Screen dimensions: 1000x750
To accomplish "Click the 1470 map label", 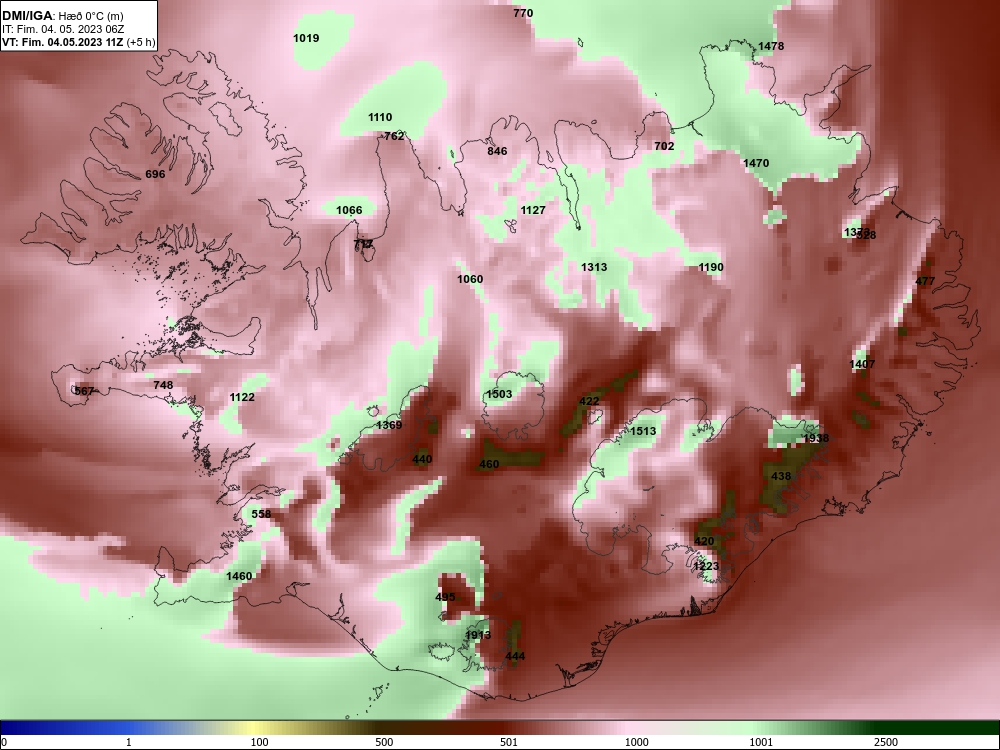I will click(x=756, y=163).
